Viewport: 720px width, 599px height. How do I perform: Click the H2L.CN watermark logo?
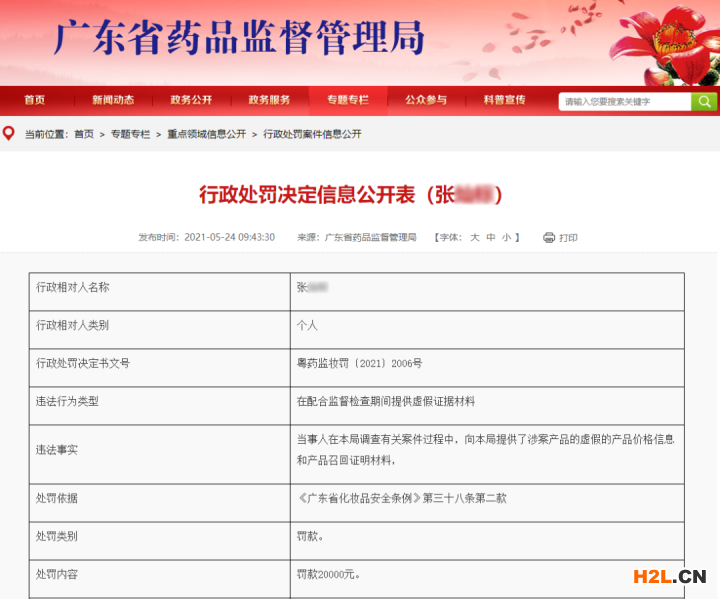coord(669,575)
